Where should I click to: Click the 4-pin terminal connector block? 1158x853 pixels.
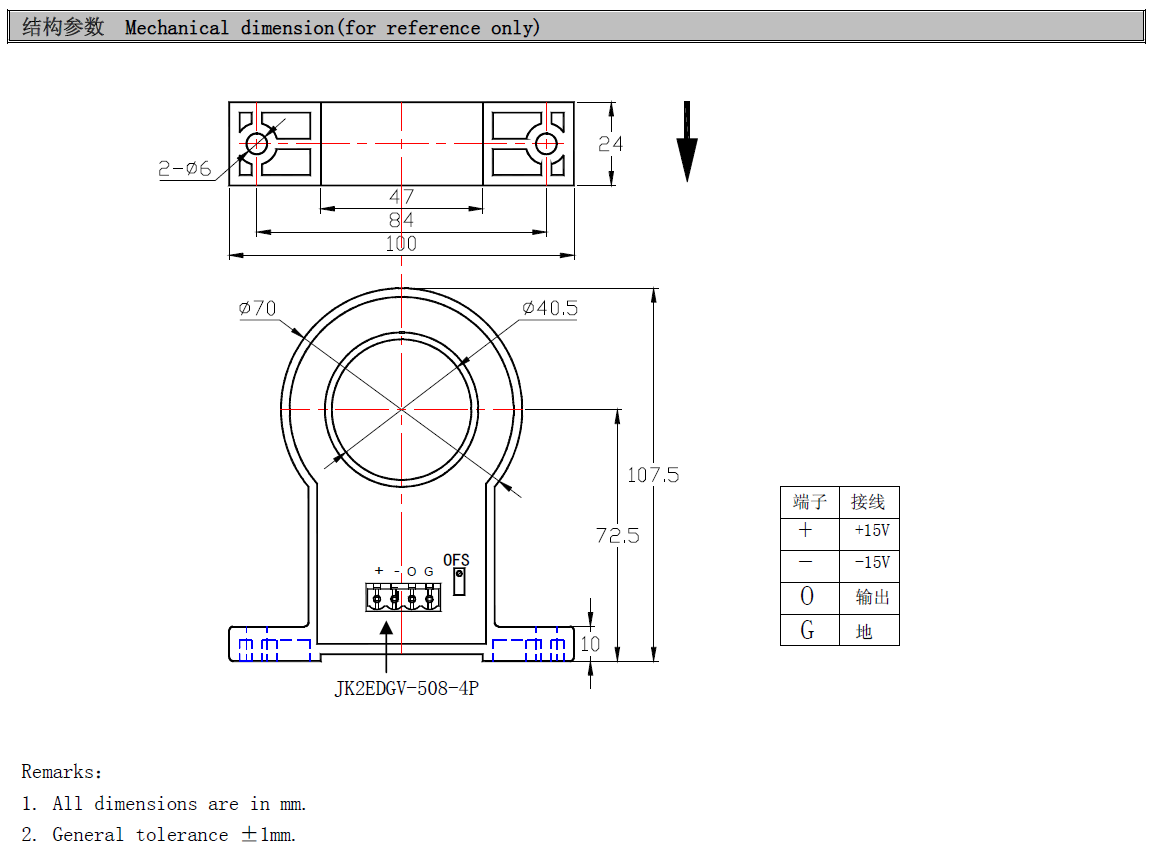click(403, 598)
